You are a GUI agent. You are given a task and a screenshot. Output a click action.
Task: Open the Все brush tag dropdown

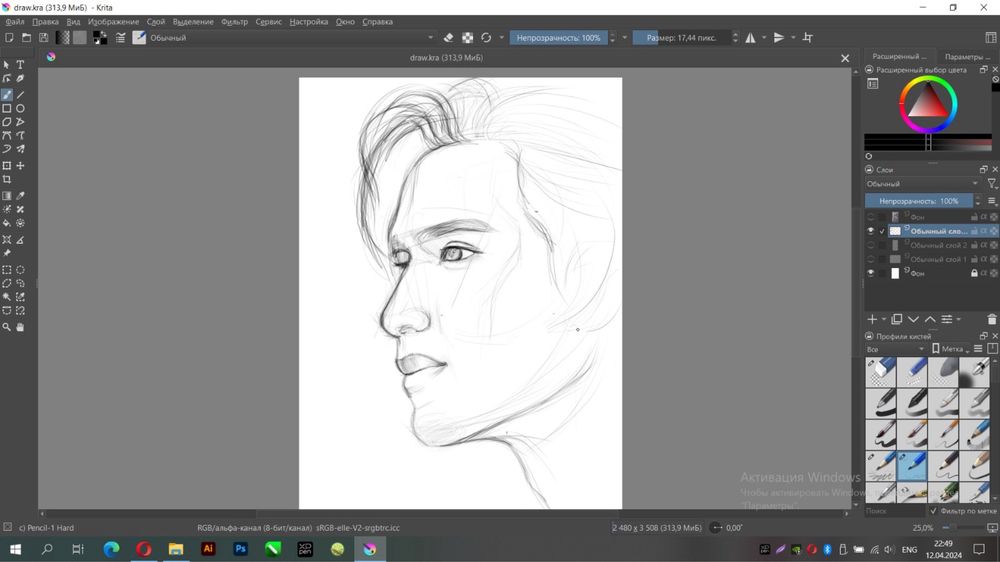[895, 349]
